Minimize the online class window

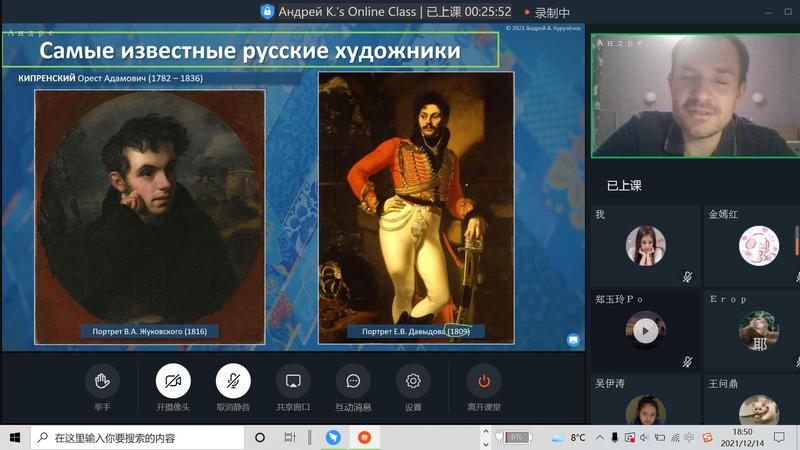(x=768, y=12)
